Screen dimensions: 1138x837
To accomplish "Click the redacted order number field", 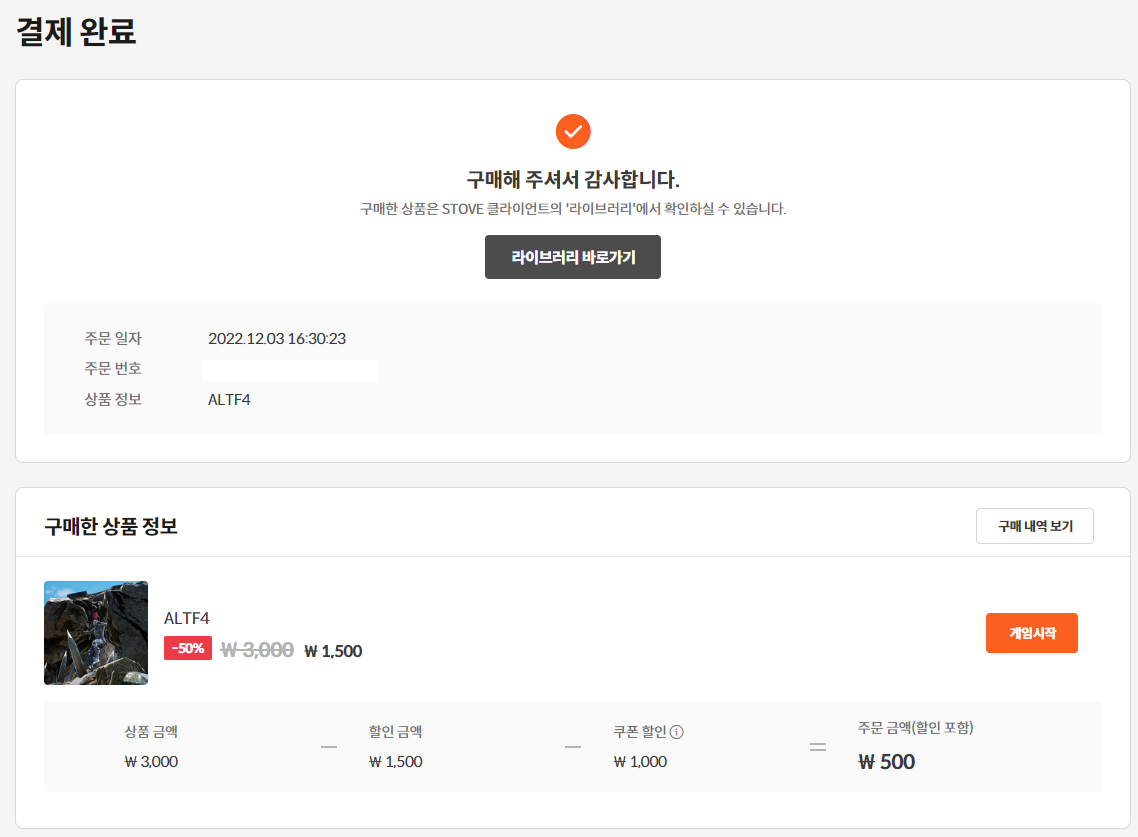I will tap(290, 370).
